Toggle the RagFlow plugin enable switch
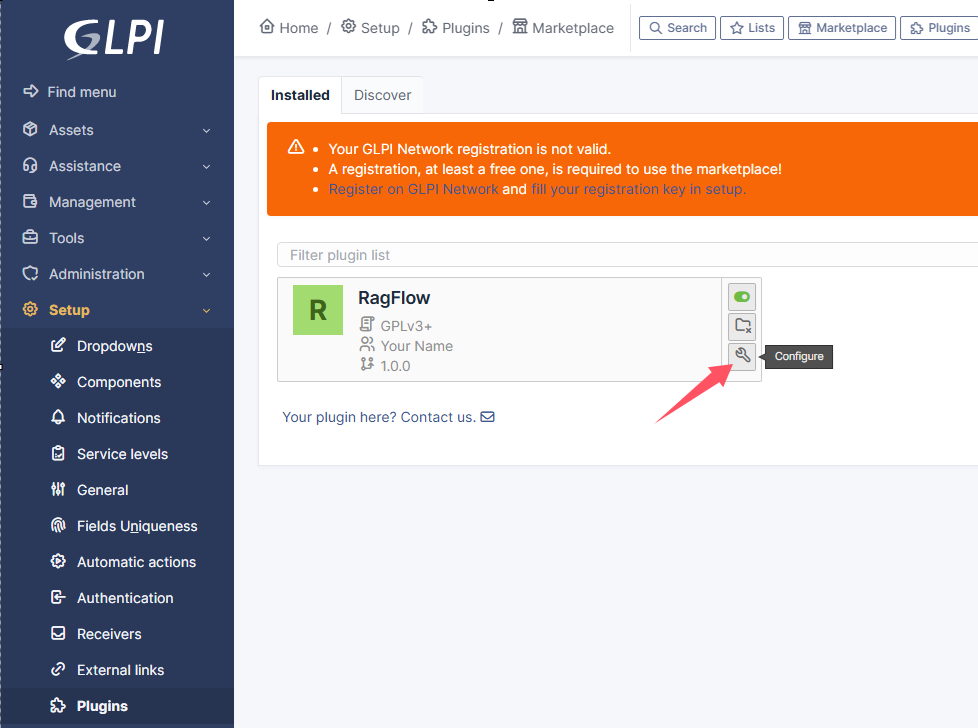 coord(742,297)
